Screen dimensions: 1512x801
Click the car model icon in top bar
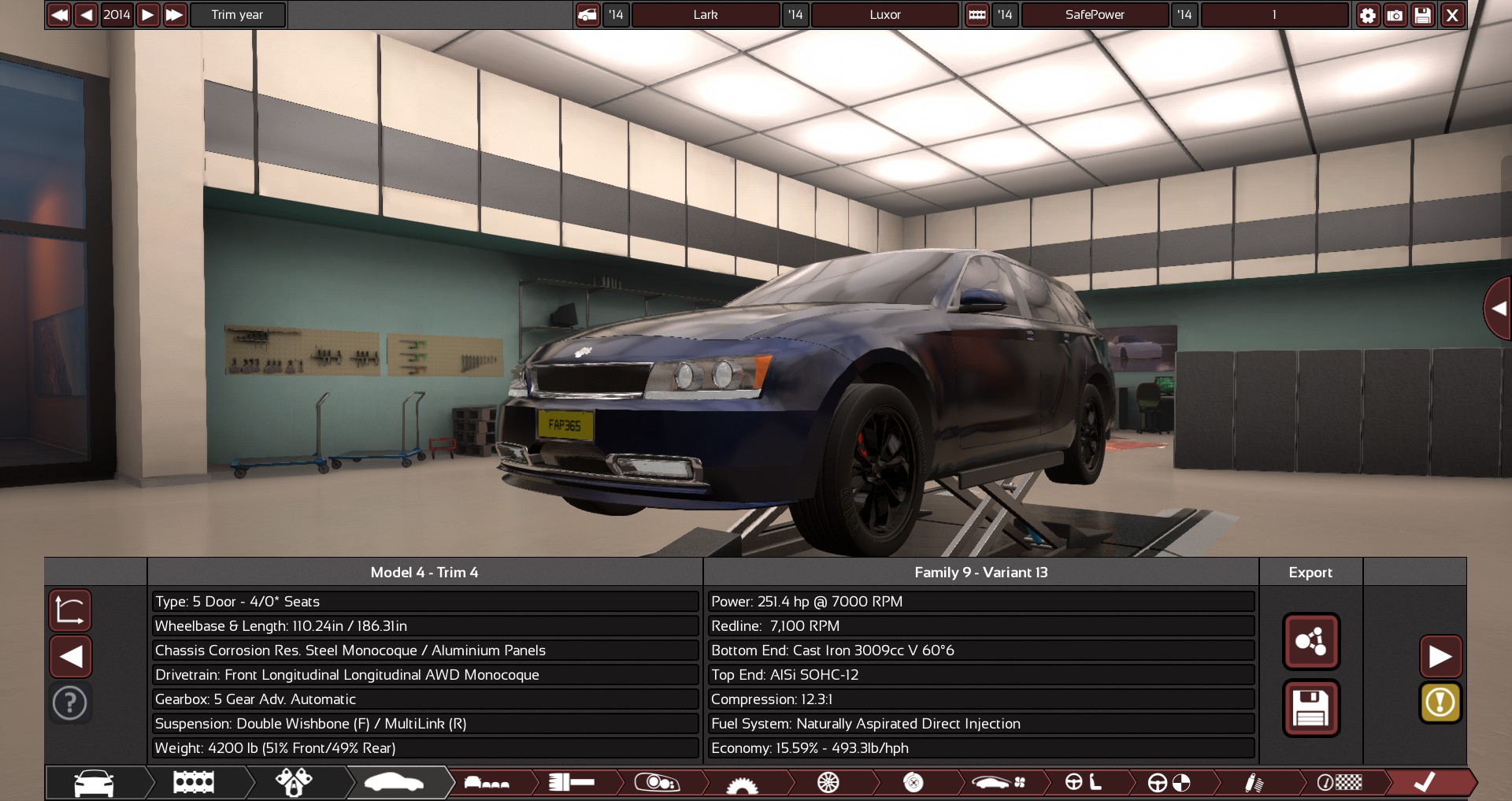[x=587, y=15]
